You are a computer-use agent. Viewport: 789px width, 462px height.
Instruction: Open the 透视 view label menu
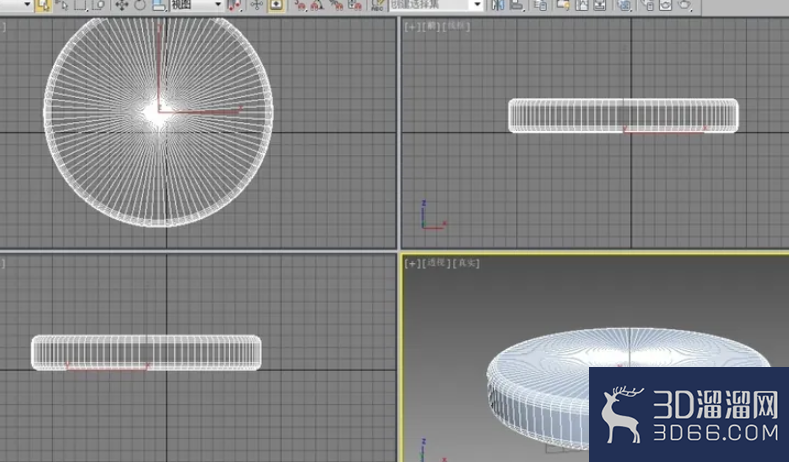(436, 263)
